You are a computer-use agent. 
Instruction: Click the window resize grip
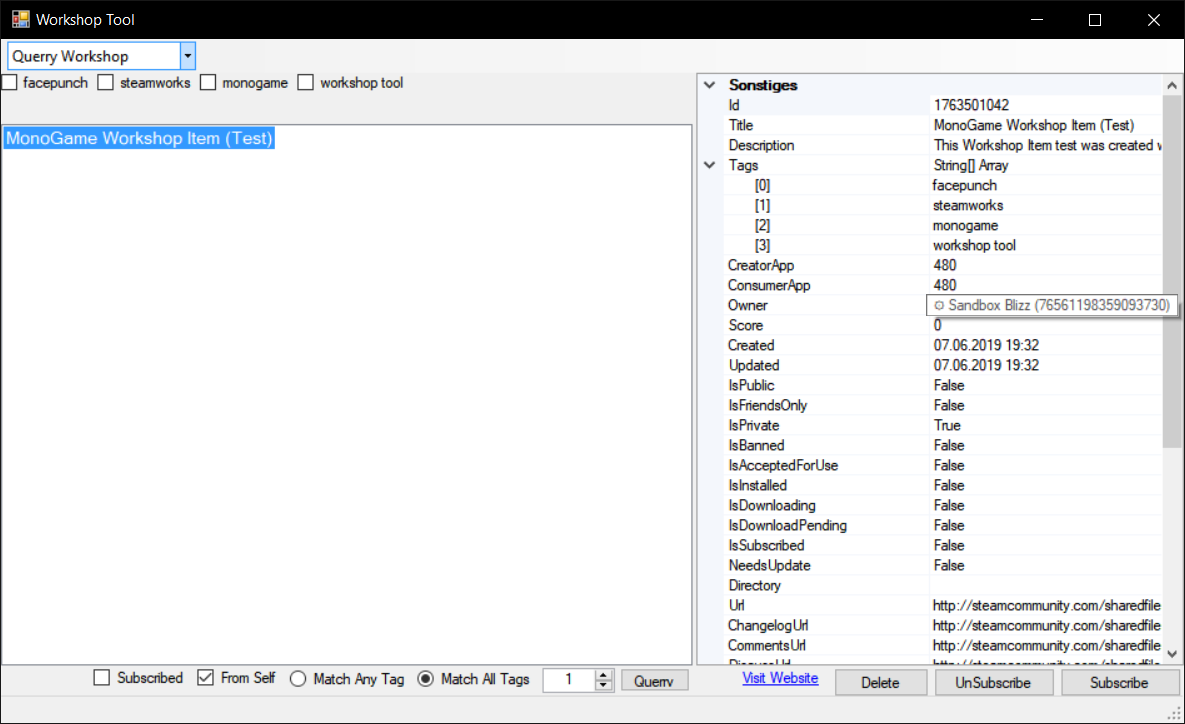(1174, 713)
